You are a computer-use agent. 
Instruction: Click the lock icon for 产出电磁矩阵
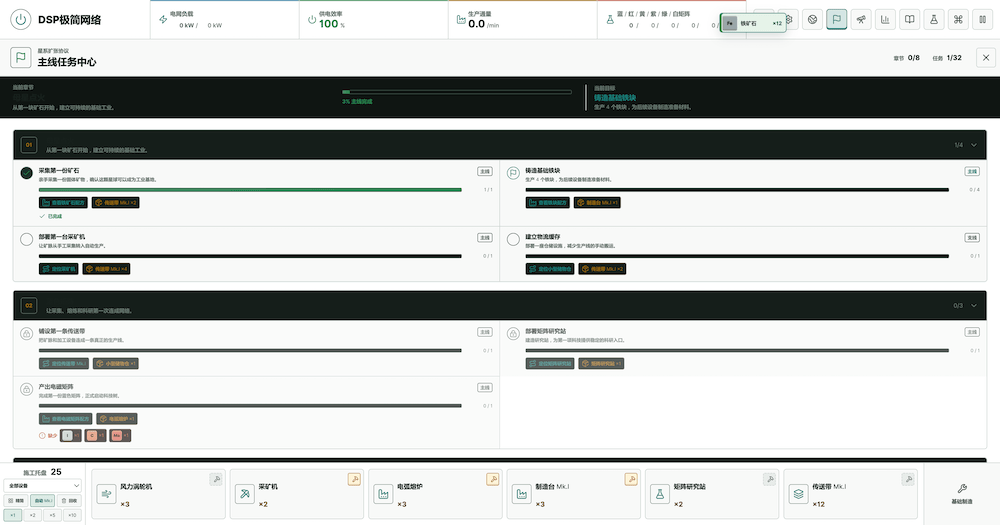(26, 389)
